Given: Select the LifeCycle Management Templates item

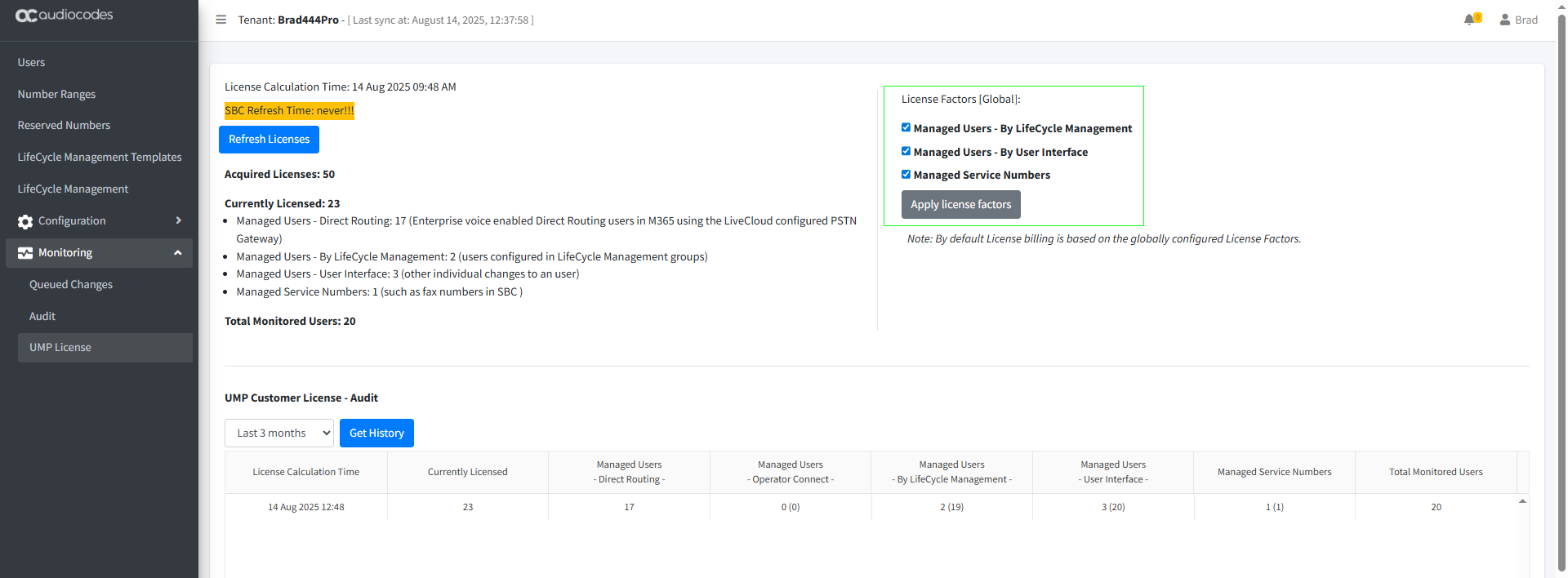Looking at the screenshot, I should [100, 158].
